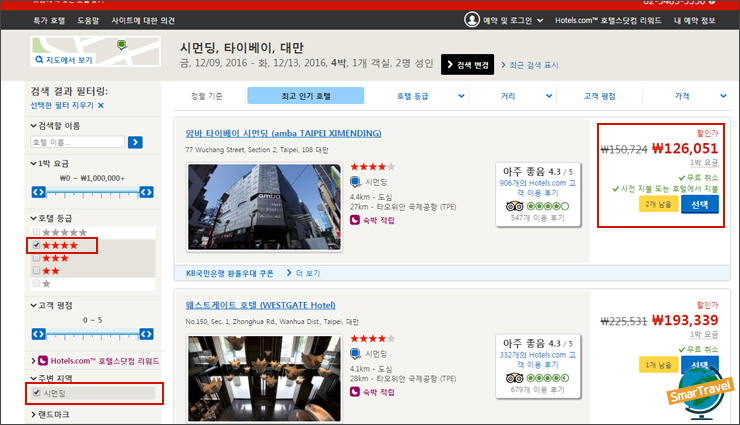Open 내 예약 정보 menu item

coord(694,21)
